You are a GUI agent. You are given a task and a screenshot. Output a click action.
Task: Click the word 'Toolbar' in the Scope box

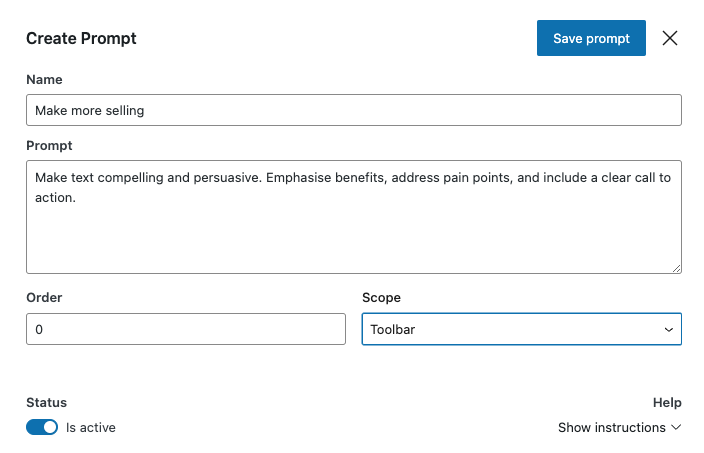[392, 329]
